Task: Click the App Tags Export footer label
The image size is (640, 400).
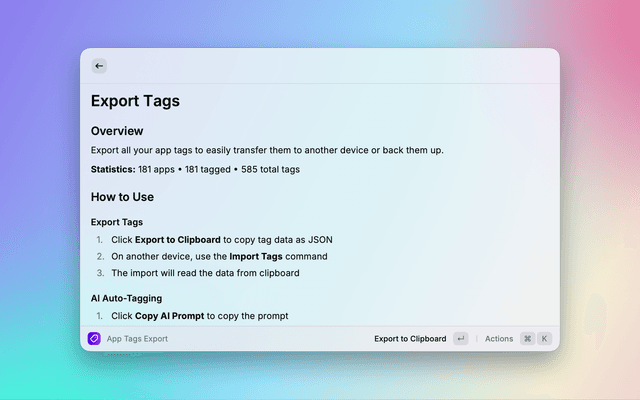Action: tap(137, 339)
